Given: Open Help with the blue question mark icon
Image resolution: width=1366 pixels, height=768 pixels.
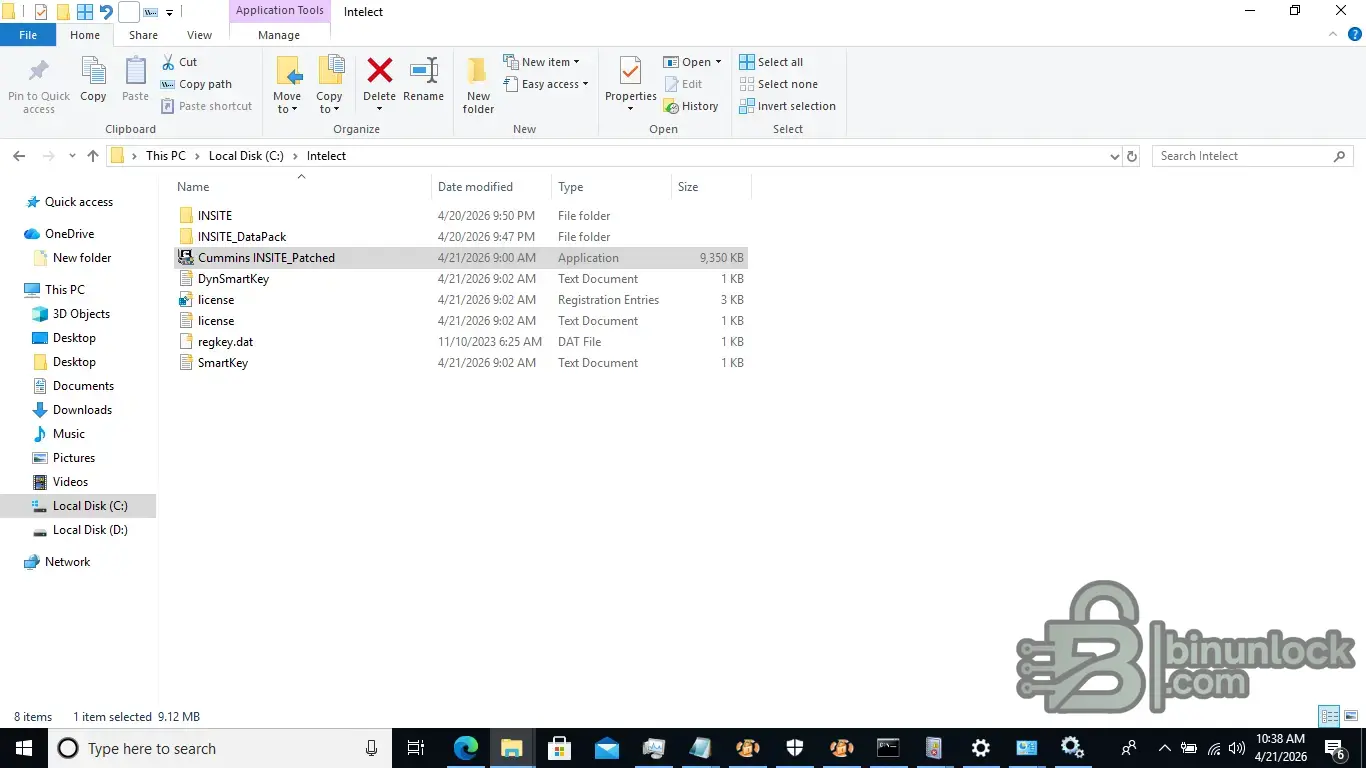Looking at the screenshot, I should click(x=1355, y=34).
